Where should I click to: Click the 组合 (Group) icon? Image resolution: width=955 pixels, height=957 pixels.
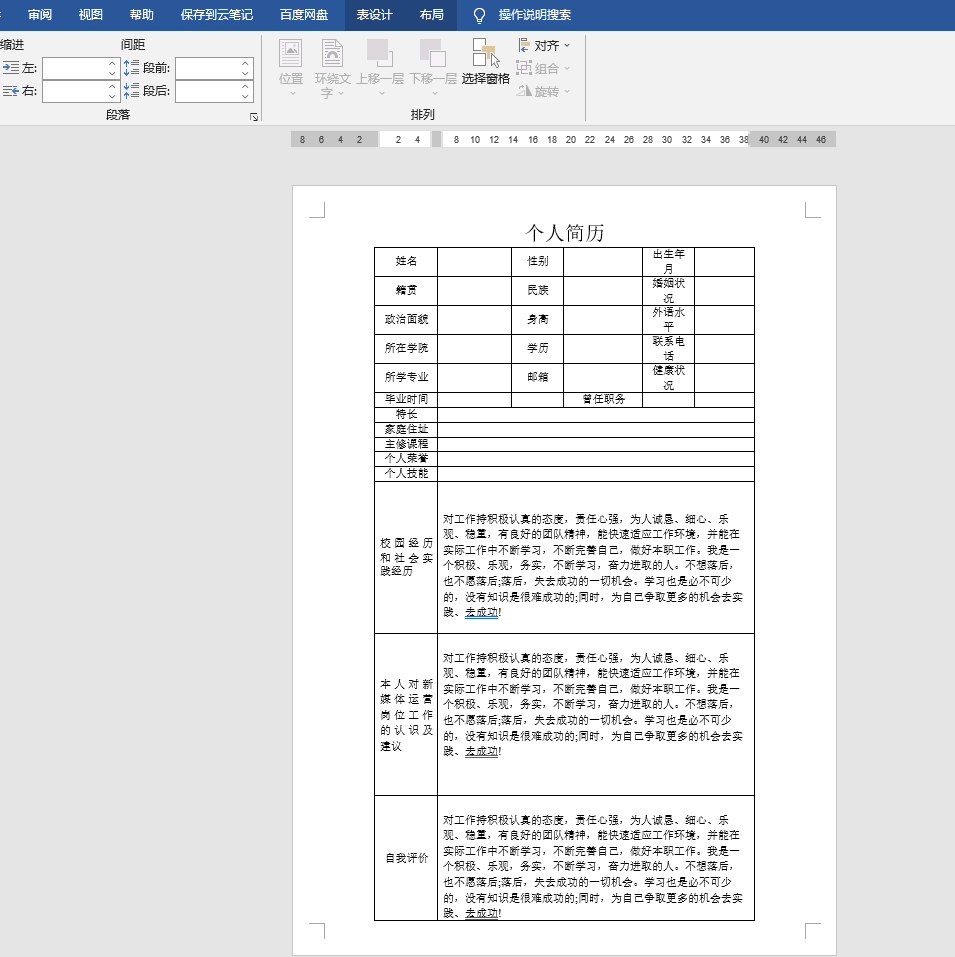(525, 68)
